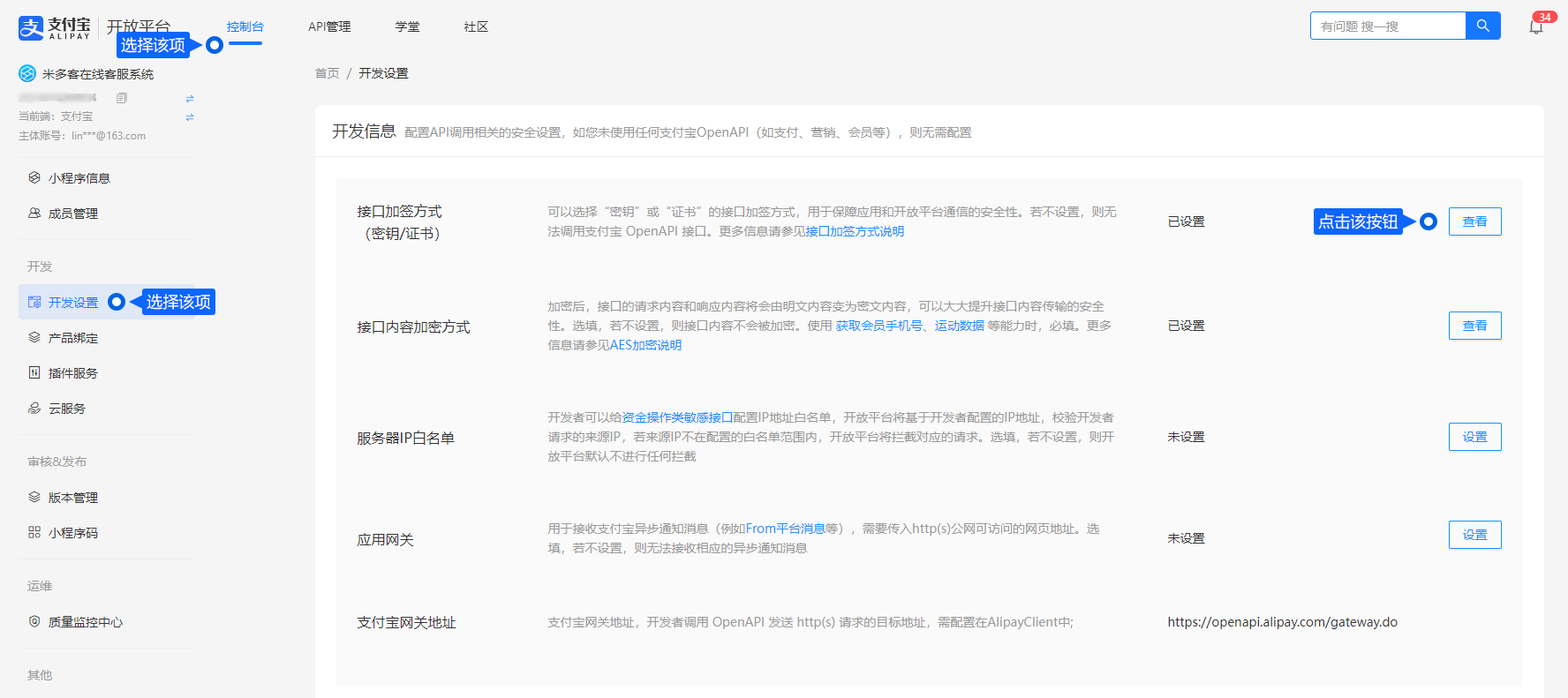Click 查看 for 接口加签方式
This screenshot has width=1568, height=698.
(x=1474, y=221)
